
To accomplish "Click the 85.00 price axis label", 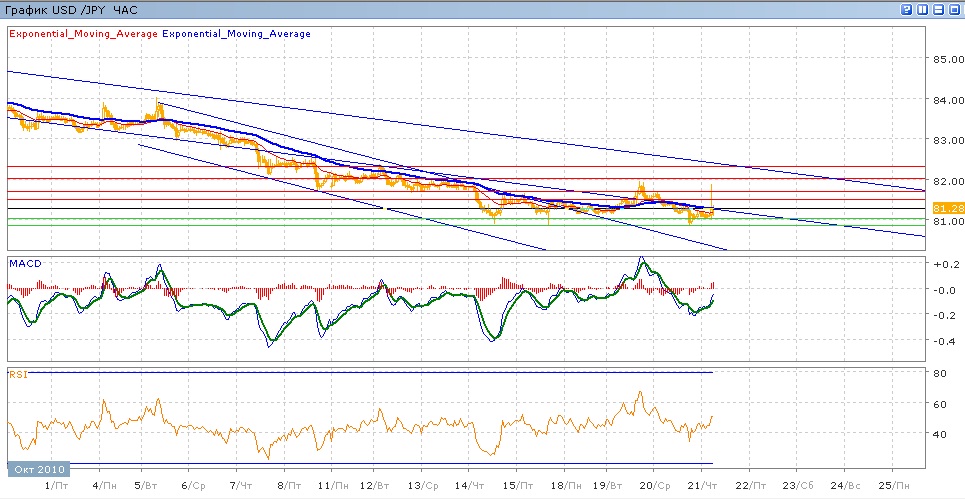I will click(x=945, y=59).
